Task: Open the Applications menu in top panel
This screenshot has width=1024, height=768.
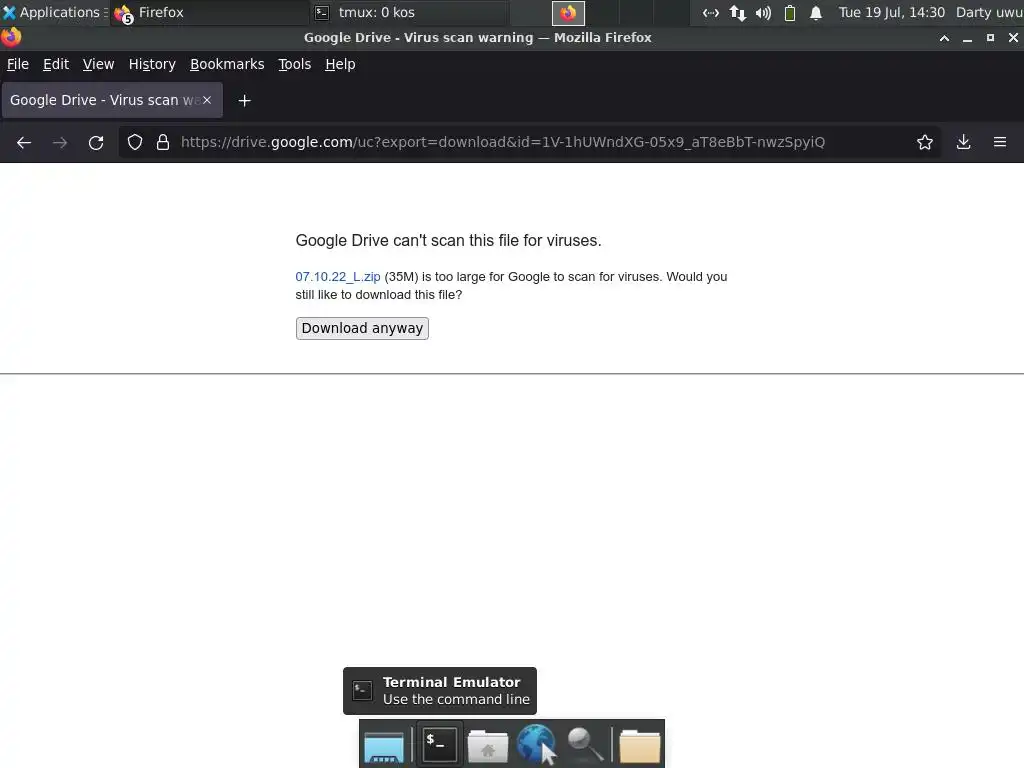Action: pyautogui.click(x=54, y=12)
